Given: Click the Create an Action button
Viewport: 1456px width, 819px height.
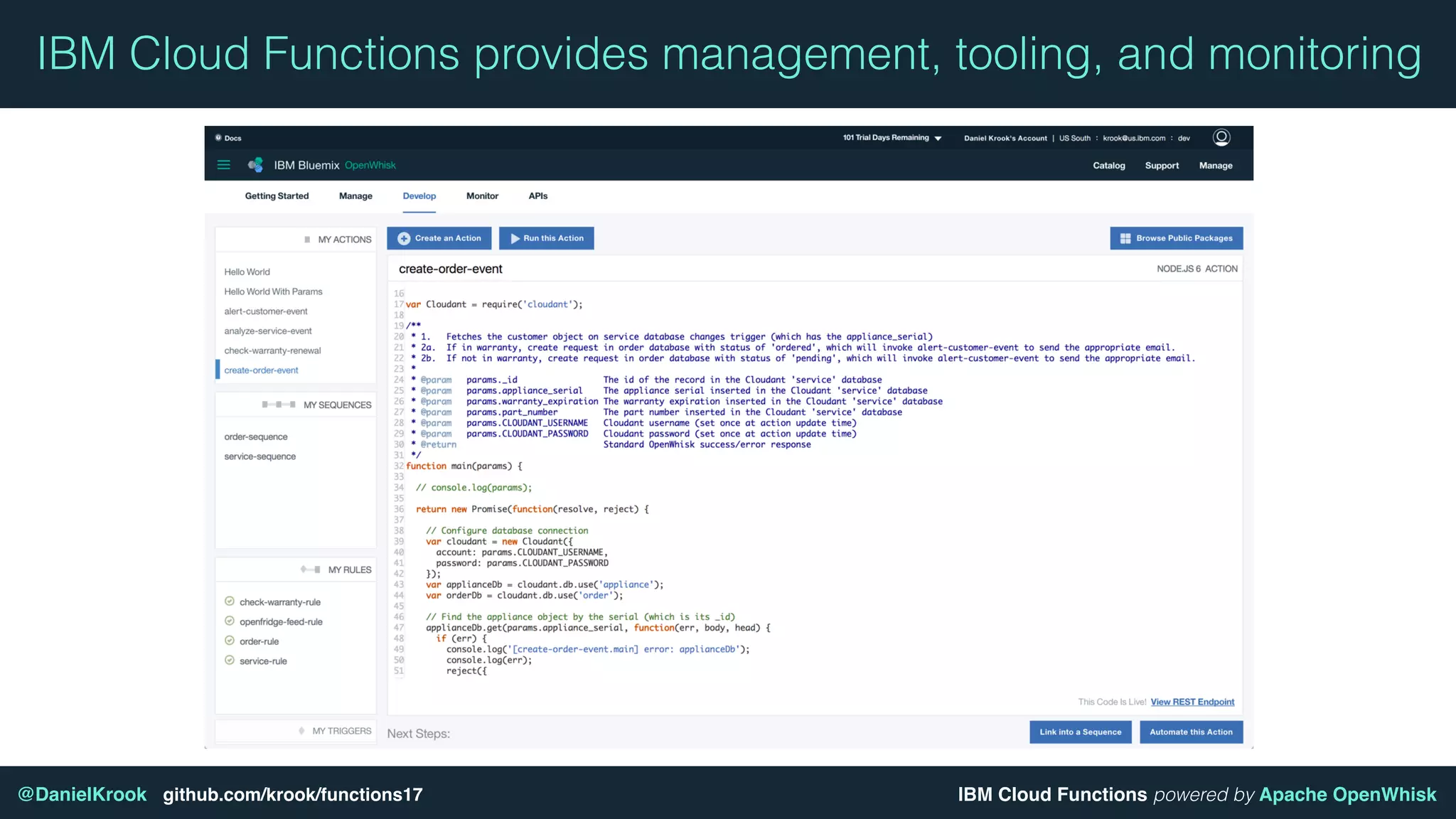Looking at the screenshot, I should point(439,238).
